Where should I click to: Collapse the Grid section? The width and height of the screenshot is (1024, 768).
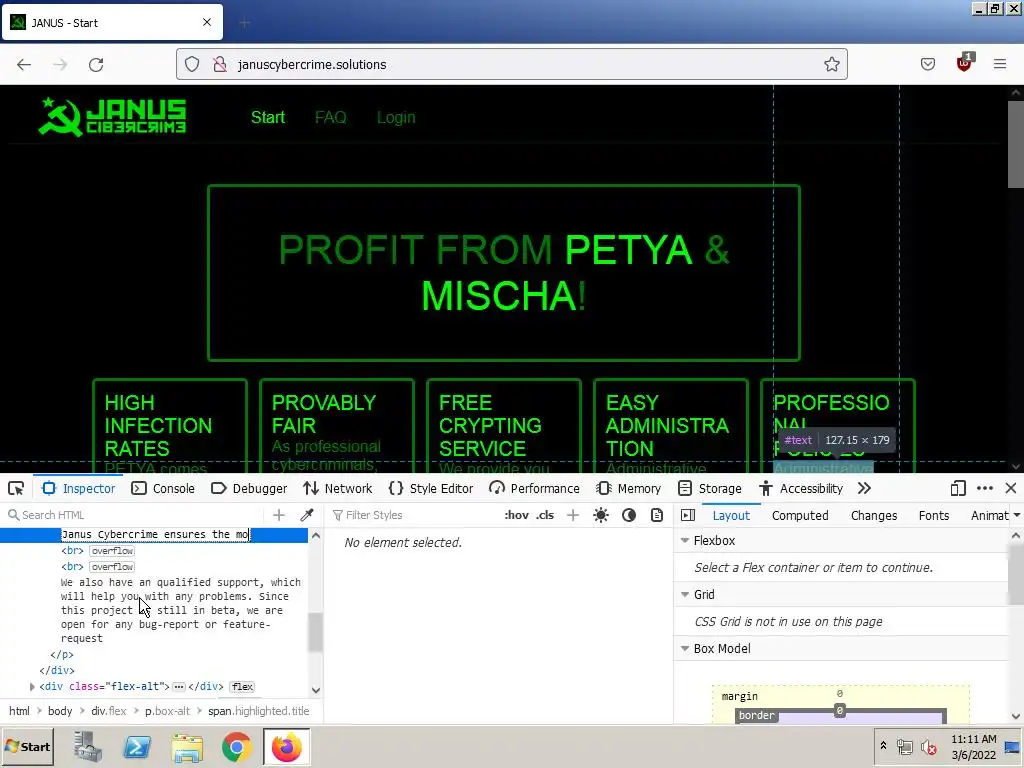685,595
